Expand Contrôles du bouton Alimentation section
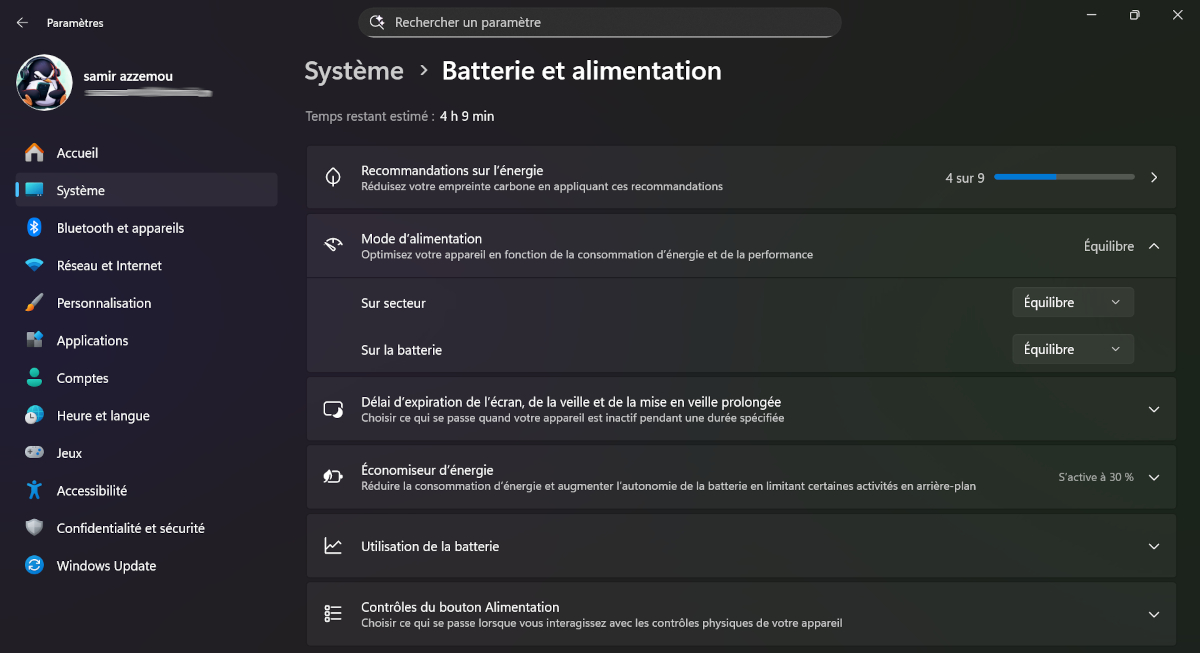The height and width of the screenshot is (653, 1200). 1154,614
